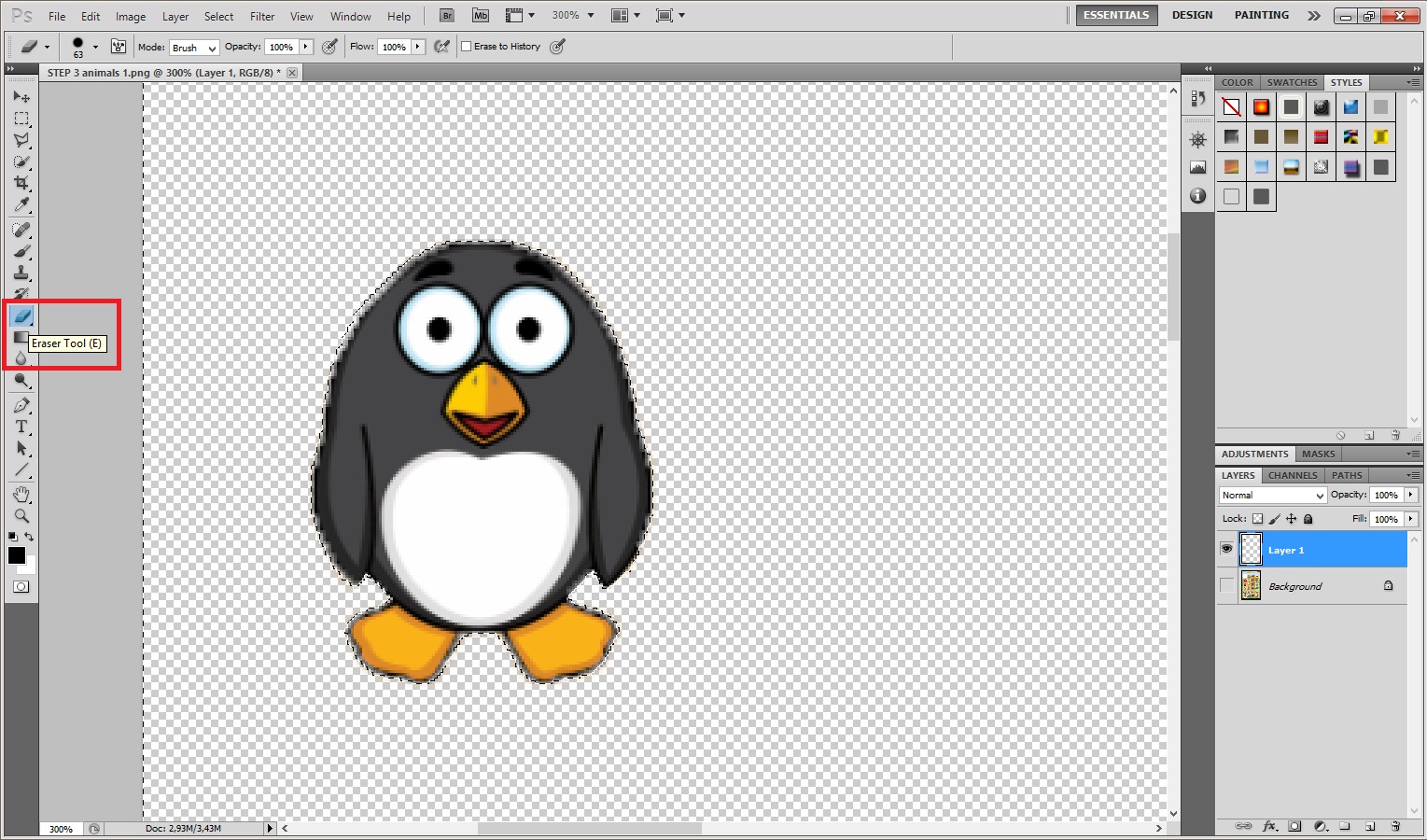Select the Spot Healing Brush tool

[x=21, y=230]
